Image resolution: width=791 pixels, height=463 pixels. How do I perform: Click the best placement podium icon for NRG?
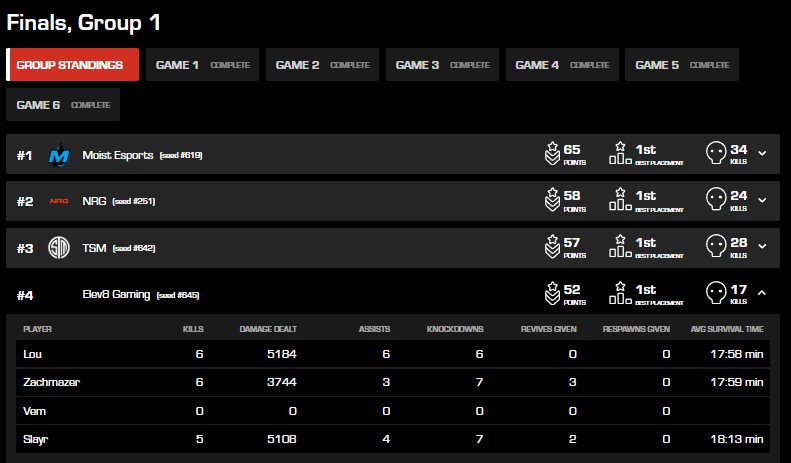[x=620, y=200]
